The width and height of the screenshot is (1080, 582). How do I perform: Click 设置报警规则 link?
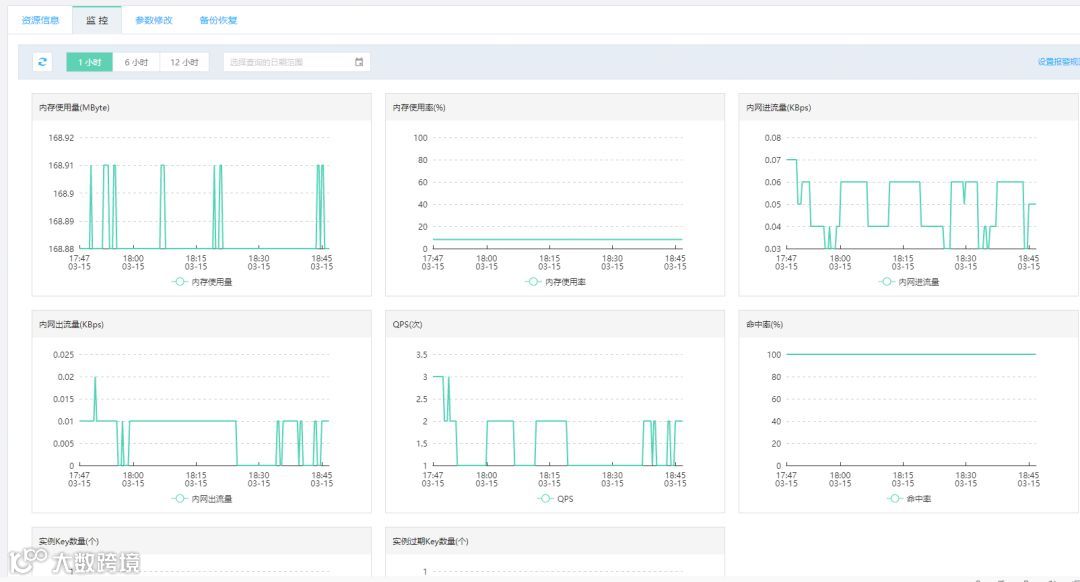(1059, 62)
